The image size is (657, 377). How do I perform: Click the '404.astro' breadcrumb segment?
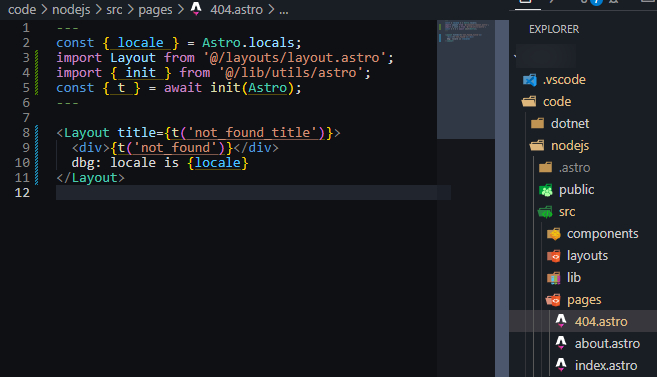coord(236,9)
